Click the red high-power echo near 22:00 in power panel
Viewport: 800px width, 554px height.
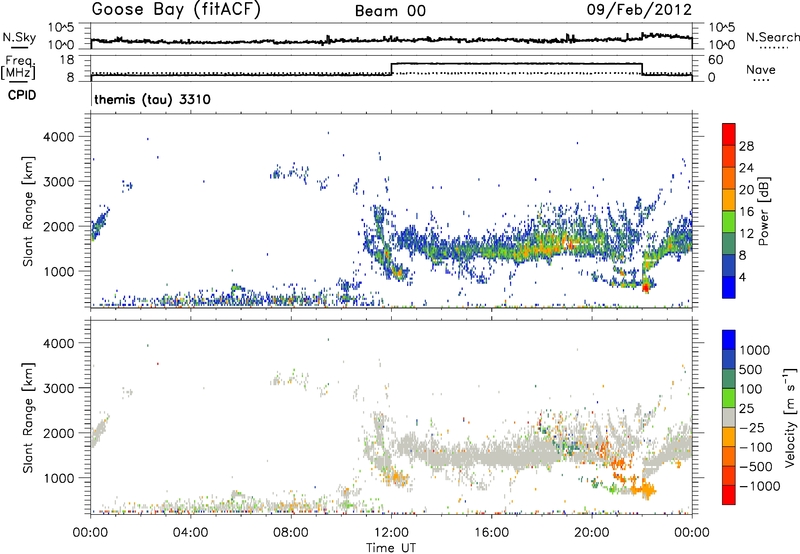tap(645, 288)
